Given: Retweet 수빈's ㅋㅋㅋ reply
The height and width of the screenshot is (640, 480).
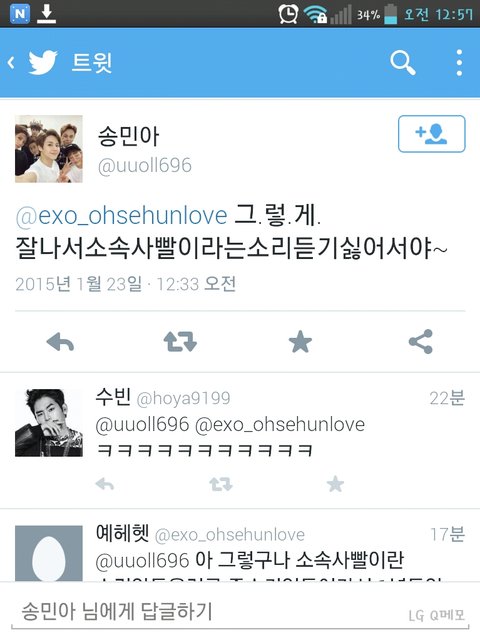Looking at the screenshot, I should coord(220,484).
